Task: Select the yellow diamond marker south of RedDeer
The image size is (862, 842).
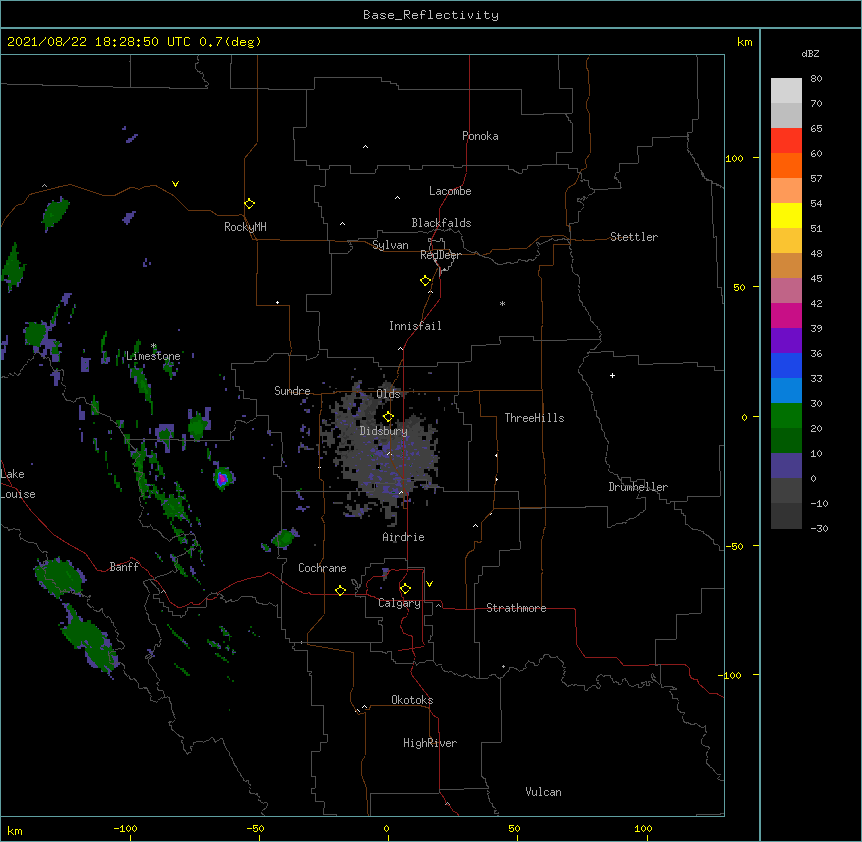Action: click(426, 281)
